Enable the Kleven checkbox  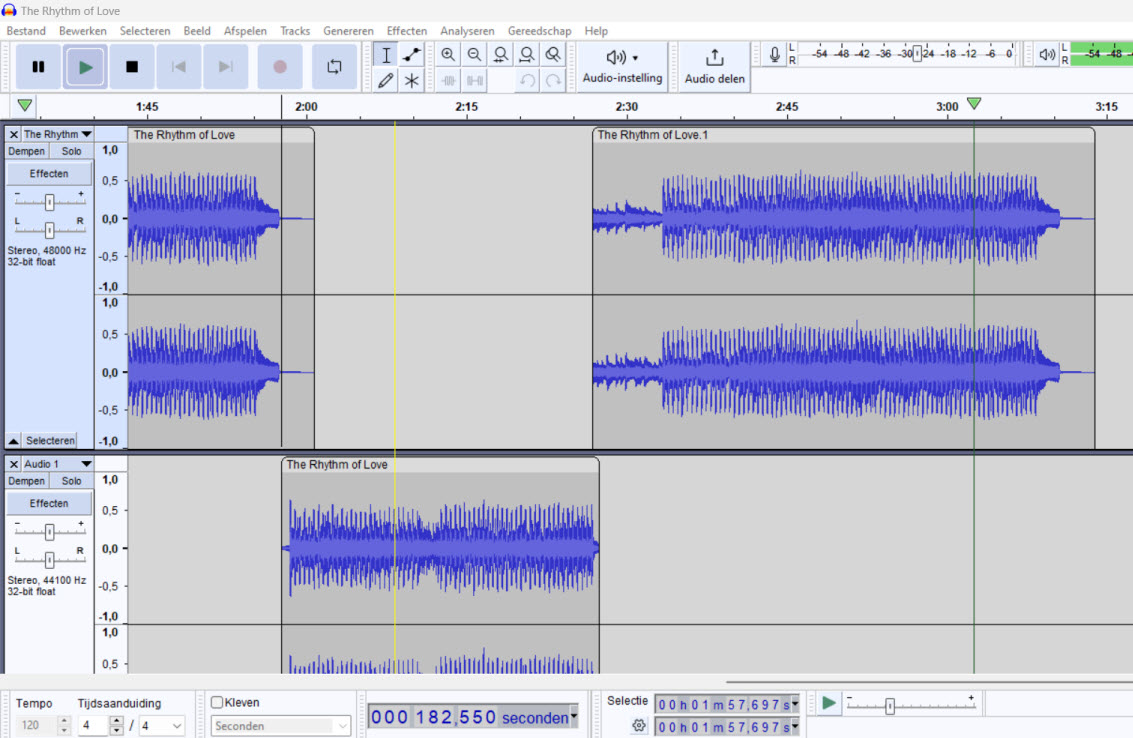(x=217, y=703)
